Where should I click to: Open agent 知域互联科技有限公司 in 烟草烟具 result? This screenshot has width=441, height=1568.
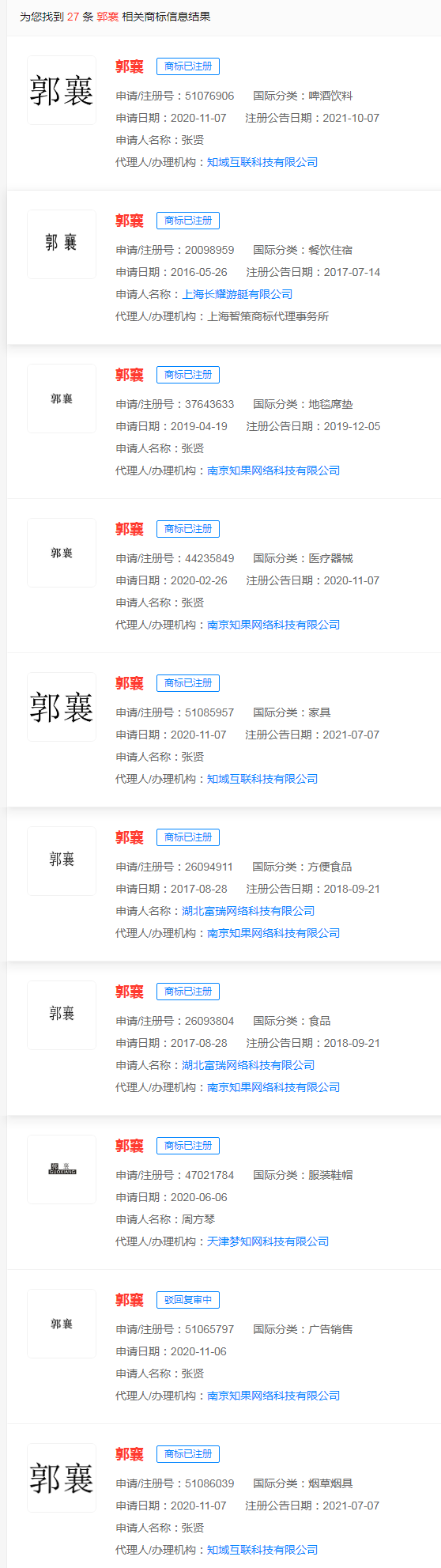point(262,1550)
